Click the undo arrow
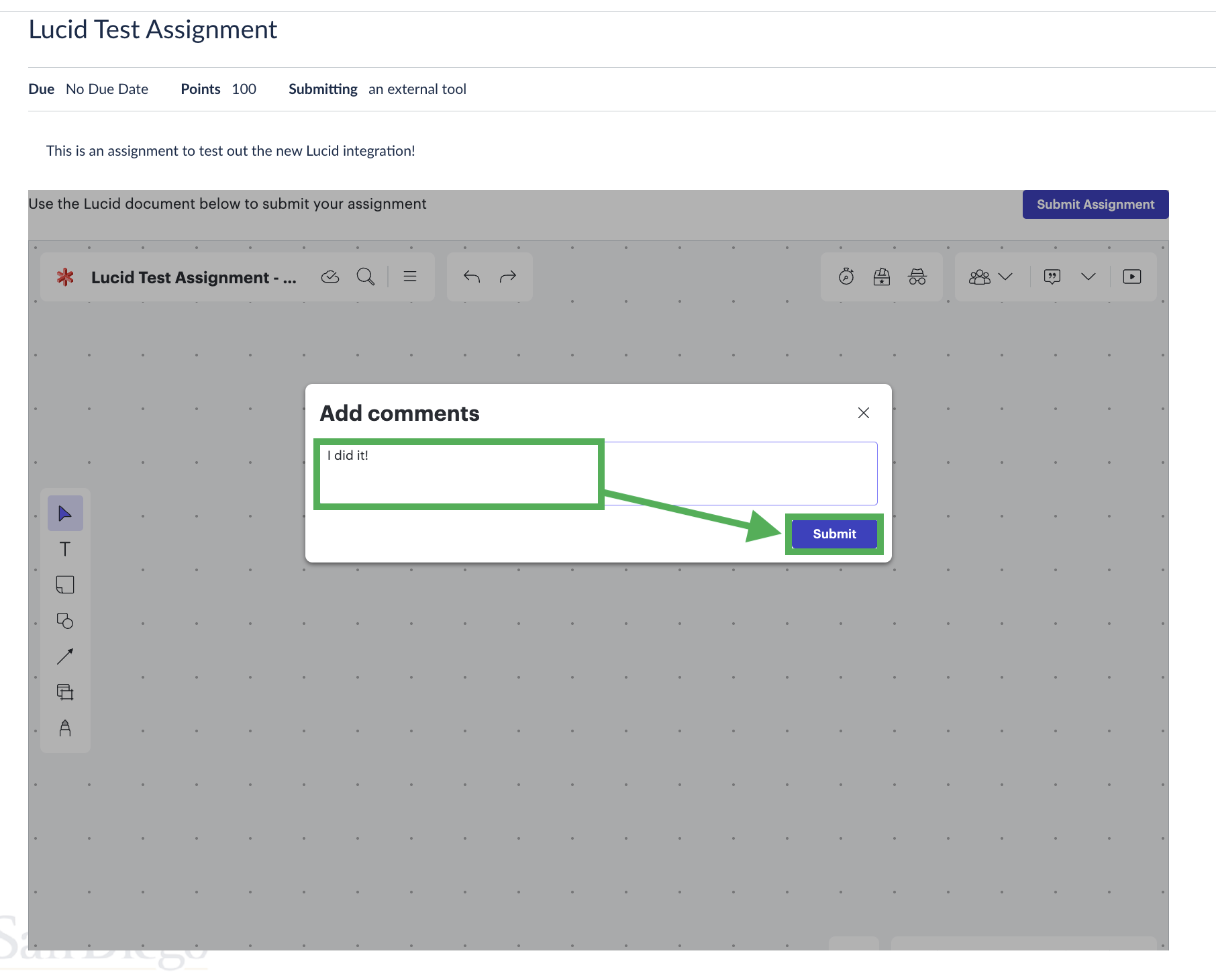Viewport: 1216px width, 980px height. tap(472, 277)
